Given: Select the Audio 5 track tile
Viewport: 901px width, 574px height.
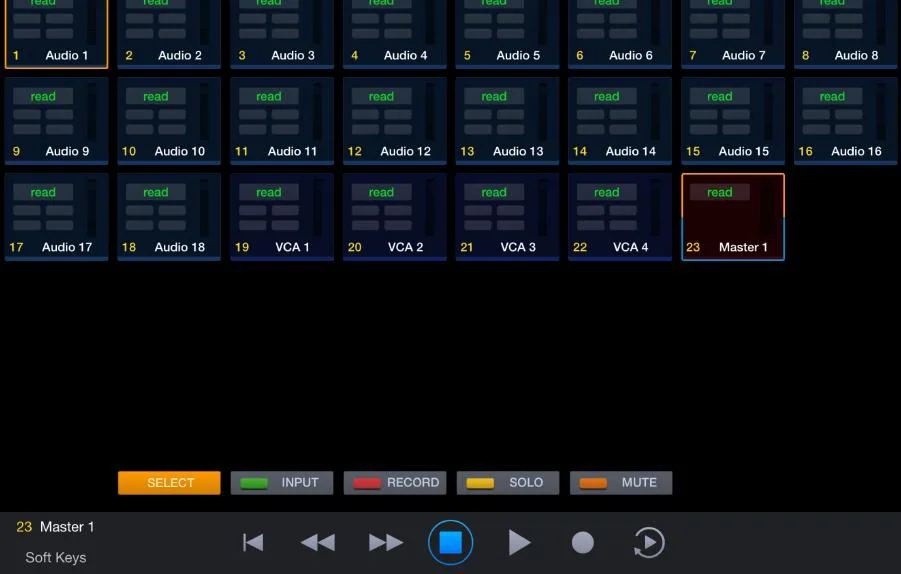Looking at the screenshot, I should 507,34.
